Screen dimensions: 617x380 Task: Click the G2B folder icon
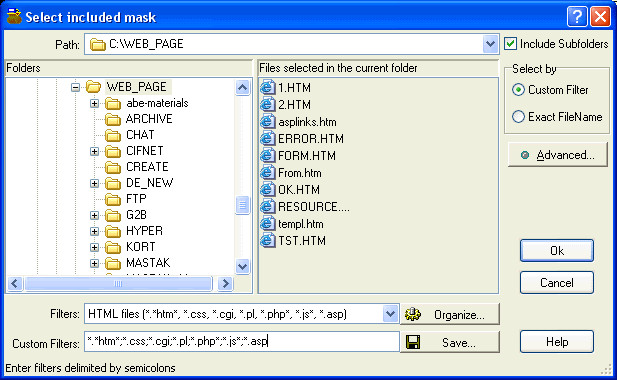point(113,216)
